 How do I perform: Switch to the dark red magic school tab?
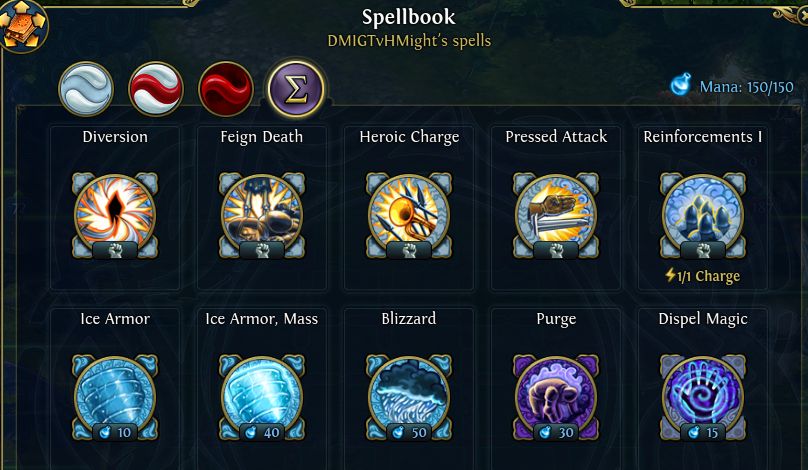[x=226, y=89]
